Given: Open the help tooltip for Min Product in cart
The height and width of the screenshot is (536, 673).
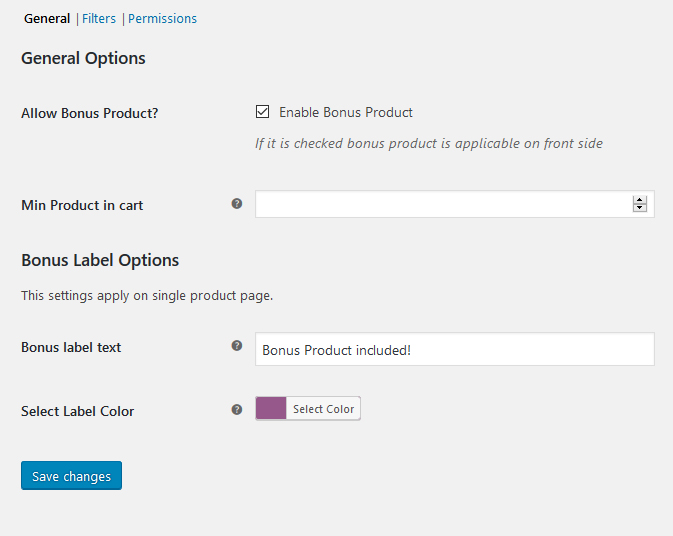Looking at the screenshot, I should coord(237,204).
